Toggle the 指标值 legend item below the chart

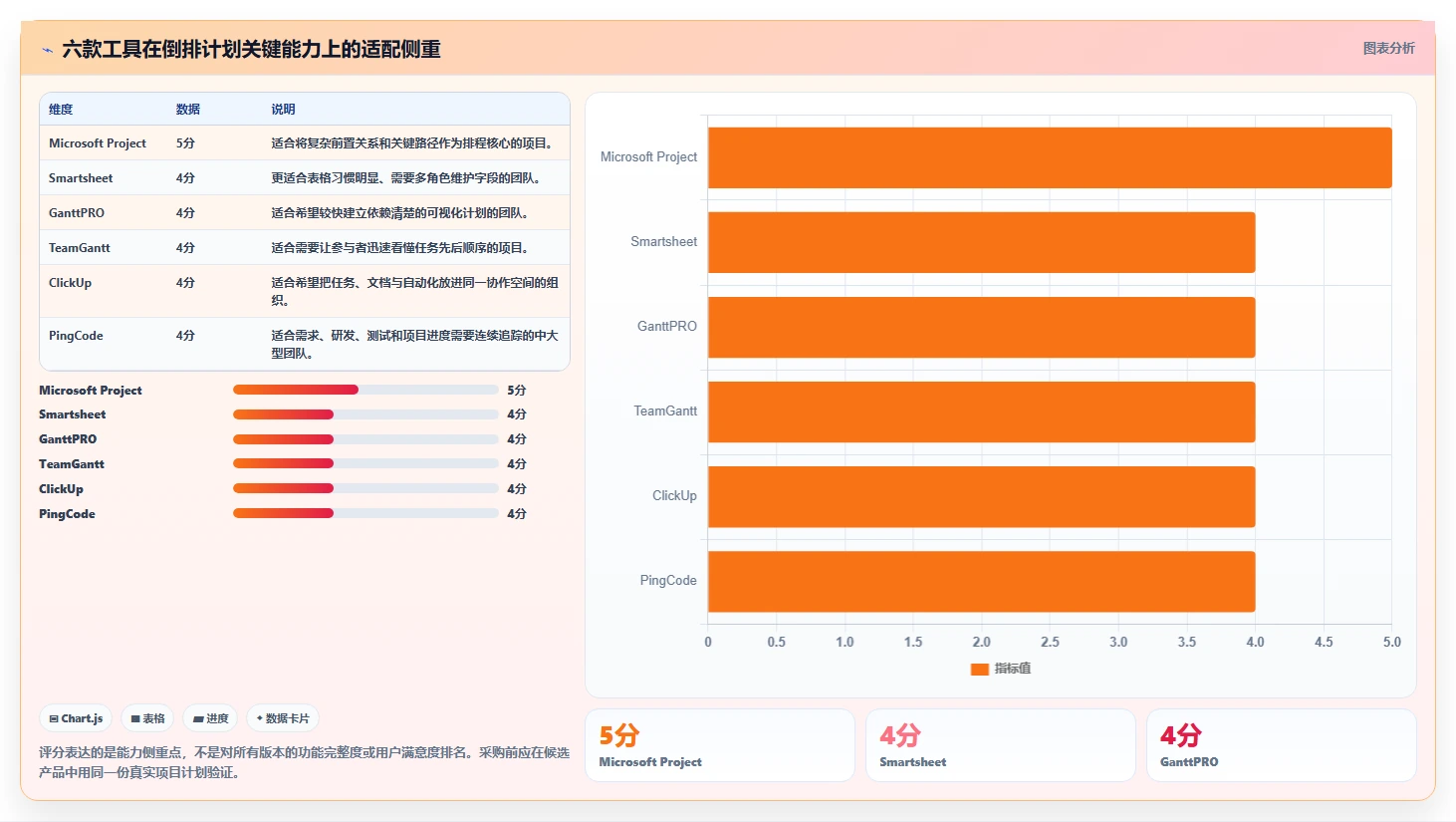[1001, 669]
